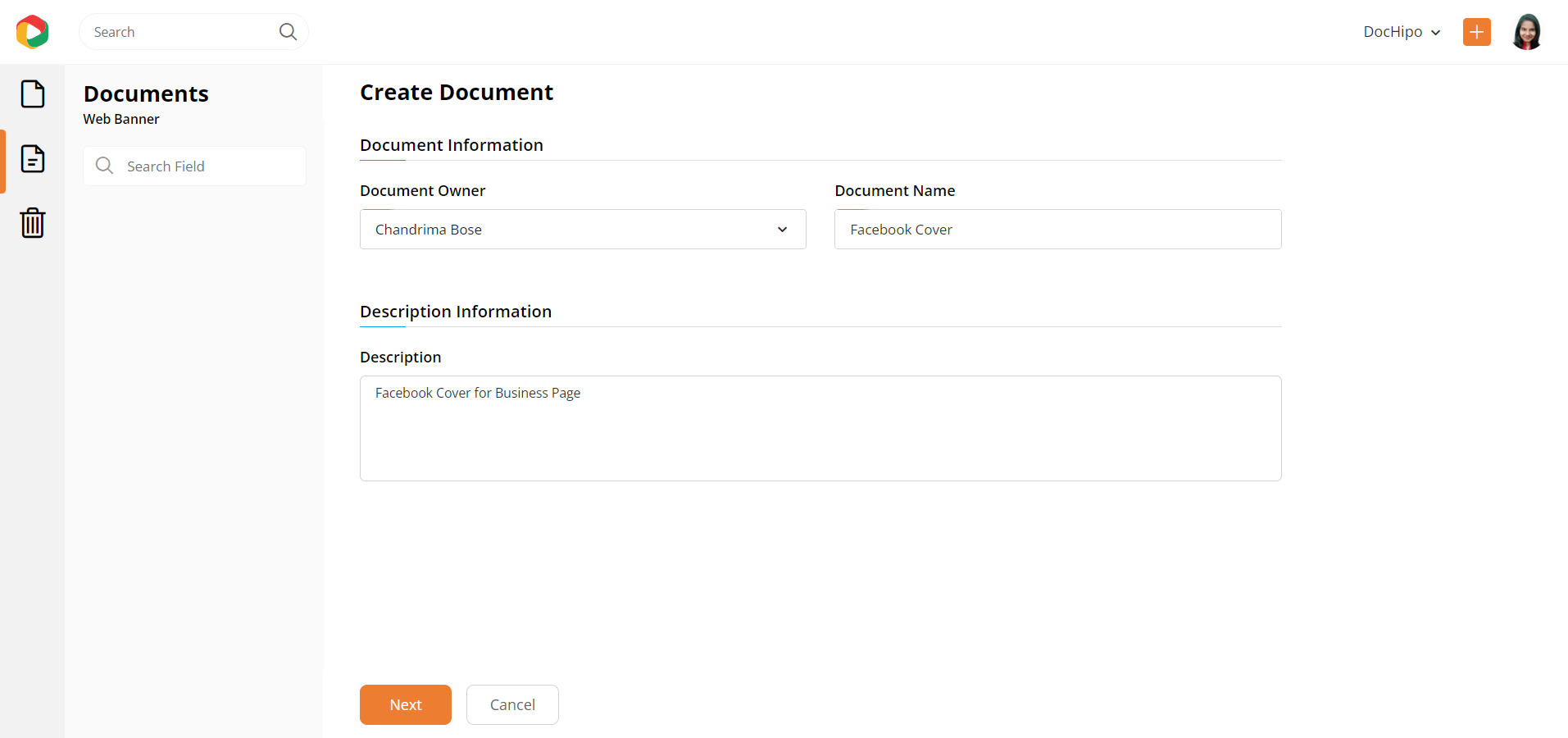The height and width of the screenshot is (738, 1568).
Task: Click the Document Name field with Facebook Cover
Action: click(x=1057, y=230)
